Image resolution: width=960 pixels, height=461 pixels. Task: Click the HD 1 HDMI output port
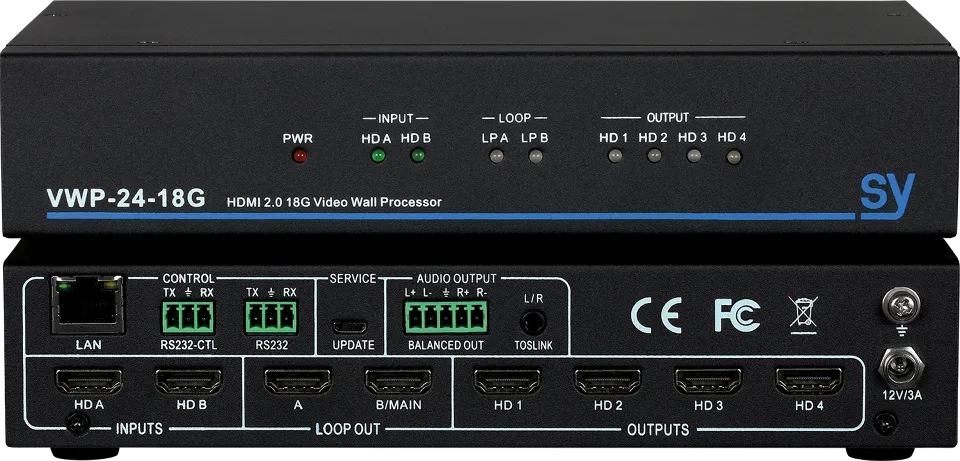pos(507,380)
